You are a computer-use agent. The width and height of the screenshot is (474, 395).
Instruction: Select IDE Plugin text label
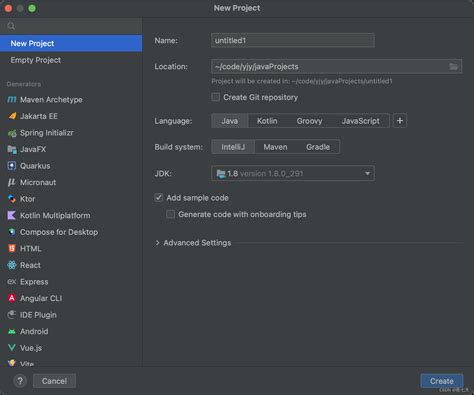pyautogui.click(x=38, y=315)
